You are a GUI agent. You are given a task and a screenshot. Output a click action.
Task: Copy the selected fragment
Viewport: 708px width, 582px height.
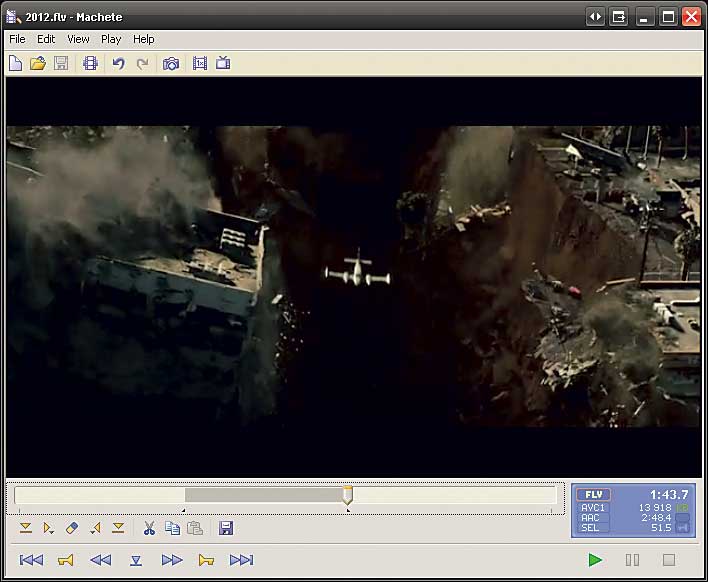coord(172,528)
